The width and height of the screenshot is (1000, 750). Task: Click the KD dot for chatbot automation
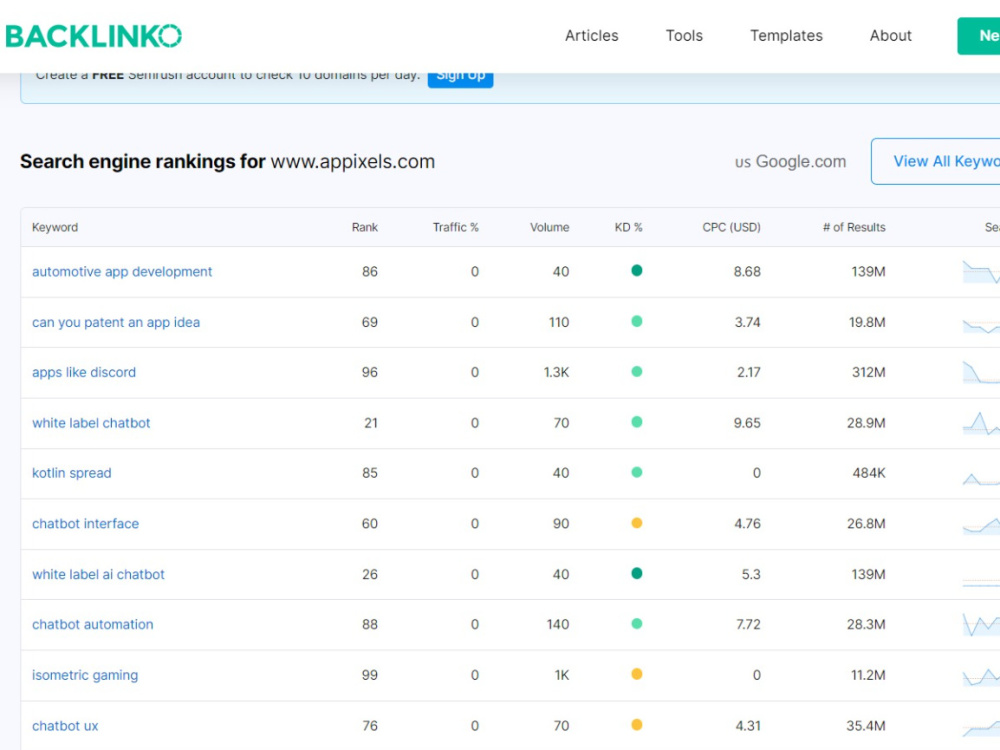tap(636, 623)
